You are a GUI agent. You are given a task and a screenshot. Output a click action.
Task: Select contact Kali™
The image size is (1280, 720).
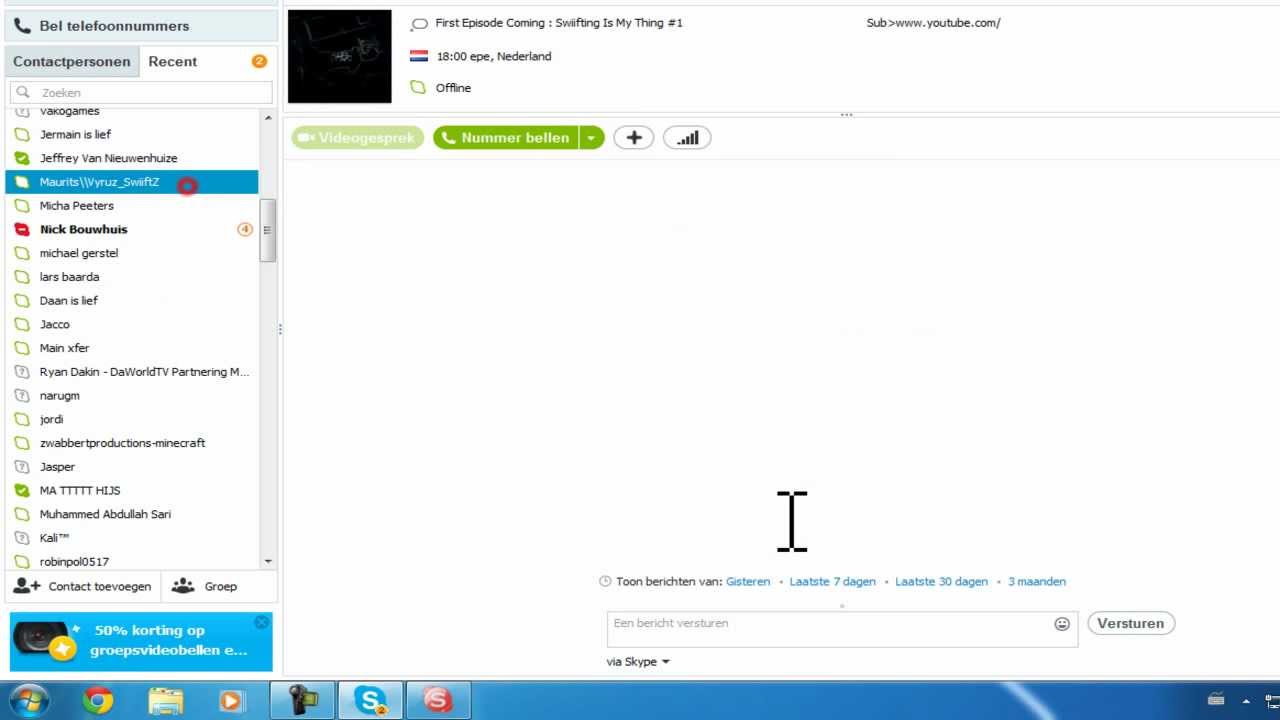tap(132, 538)
